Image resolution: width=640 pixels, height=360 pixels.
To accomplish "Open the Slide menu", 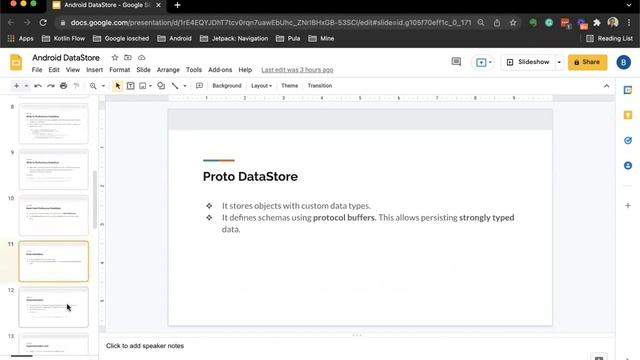I will pos(143,70).
